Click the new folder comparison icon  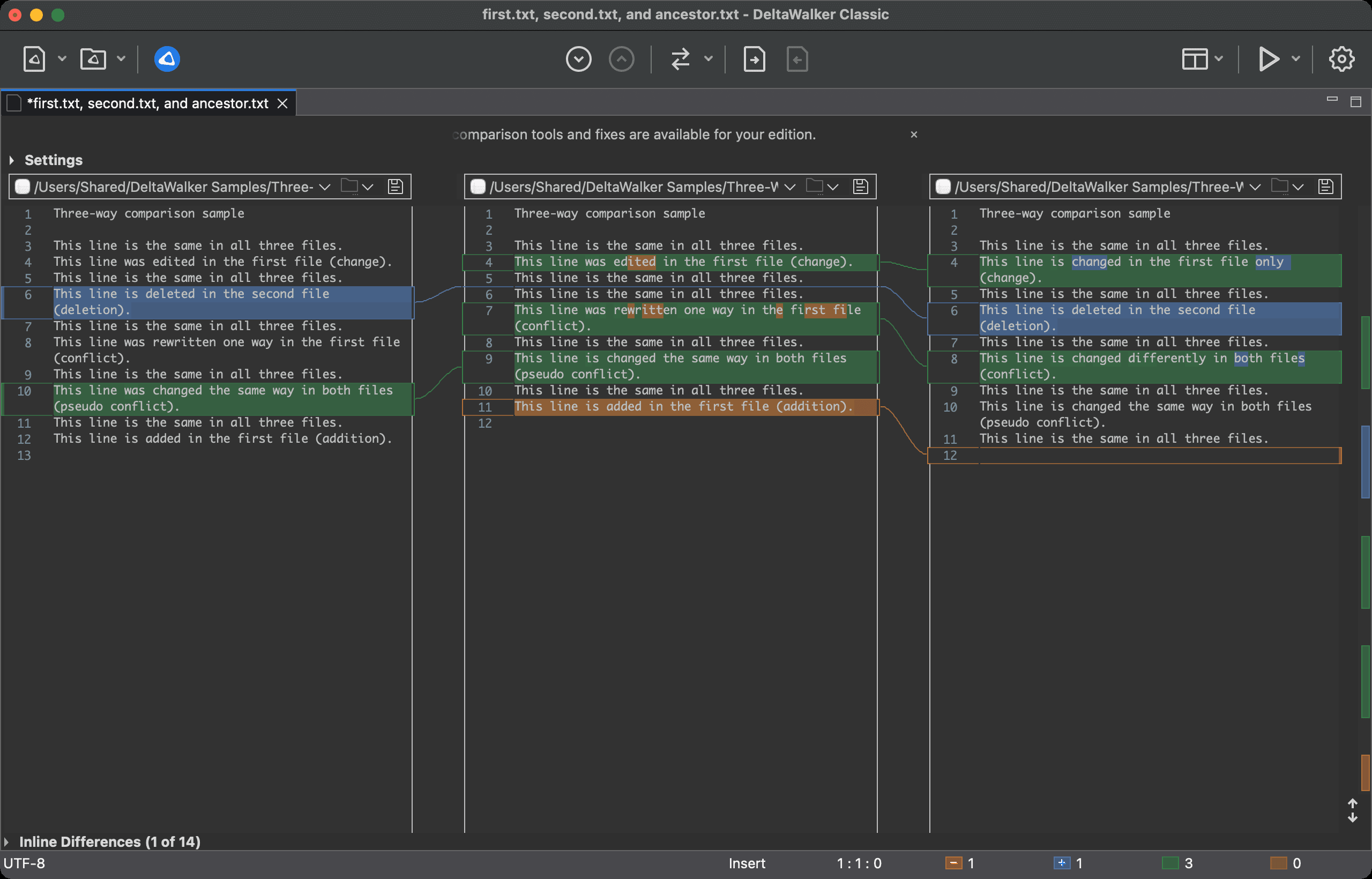[93, 59]
